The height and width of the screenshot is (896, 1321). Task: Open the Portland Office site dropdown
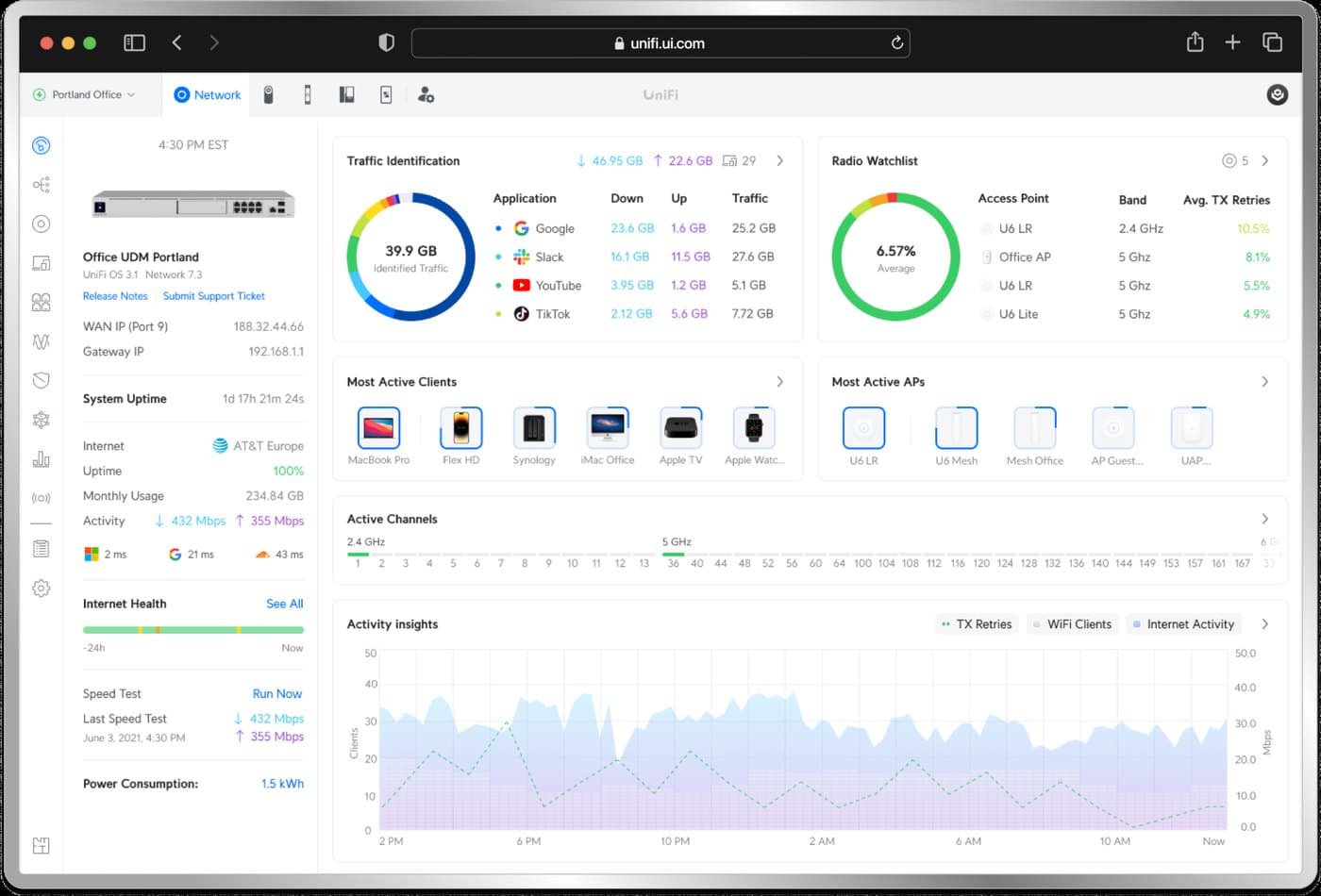point(84,94)
